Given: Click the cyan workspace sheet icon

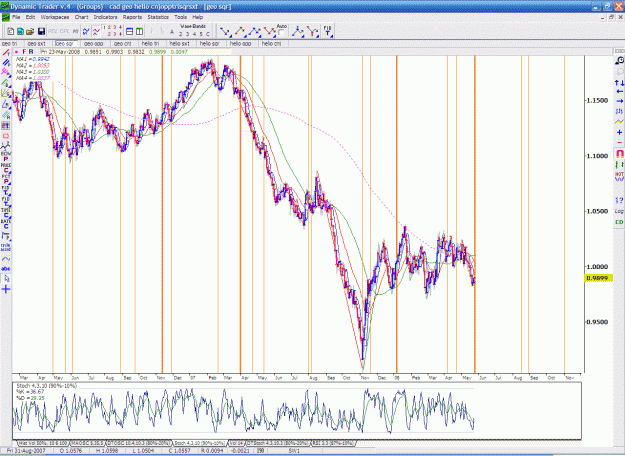Looking at the screenshot, I should pos(20,31).
